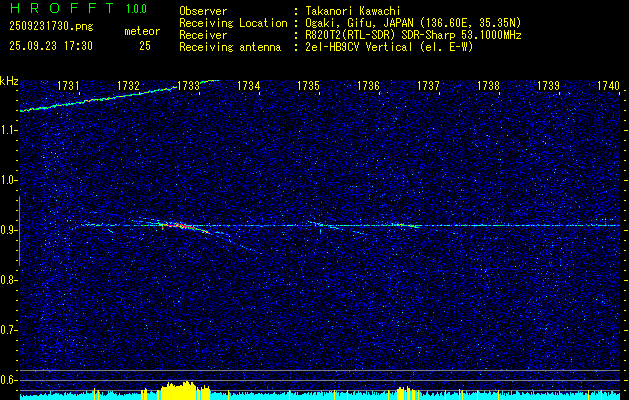This screenshot has width=629, height=400.
Task: Click the 1733 time marker
Action: (x=188, y=86)
